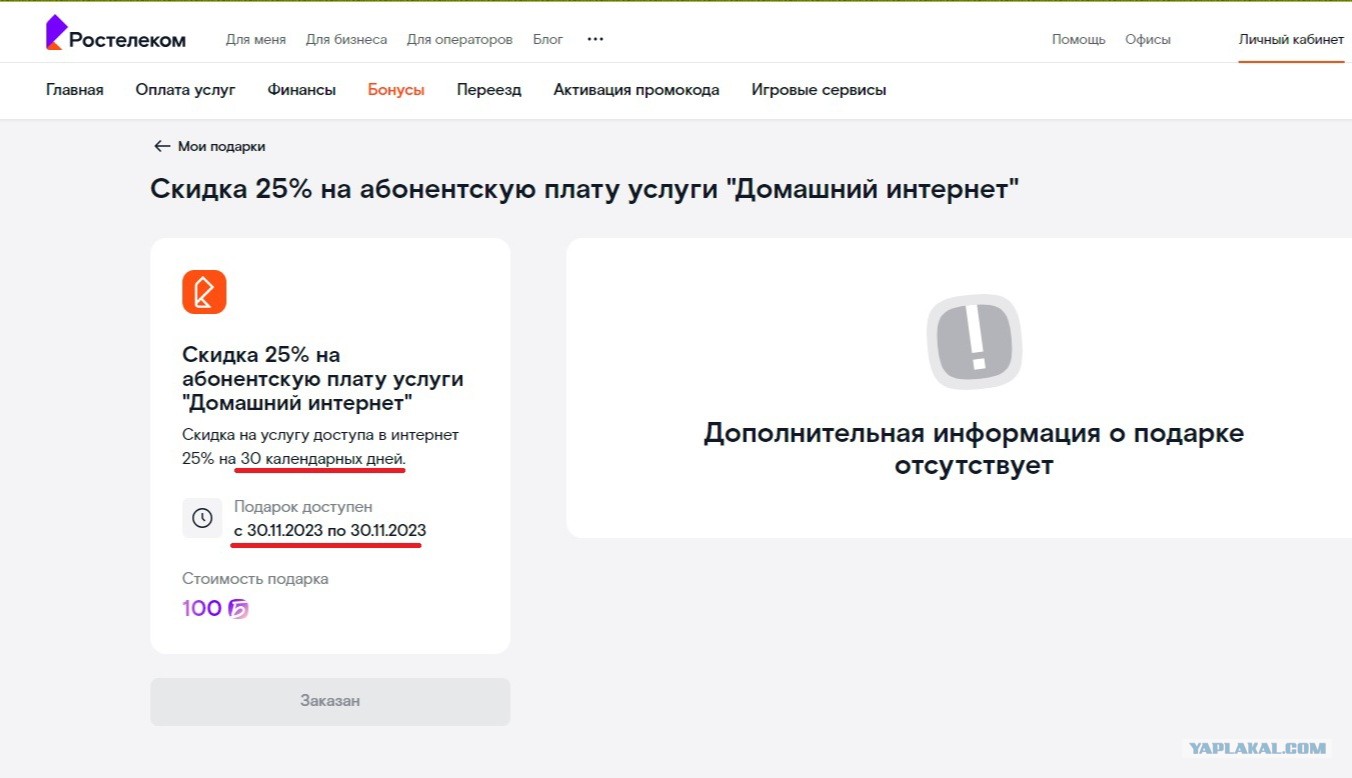Go to the Главная tab
Image resolution: width=1352 pixels, height=778 pixels.
[x=75, y=90]
